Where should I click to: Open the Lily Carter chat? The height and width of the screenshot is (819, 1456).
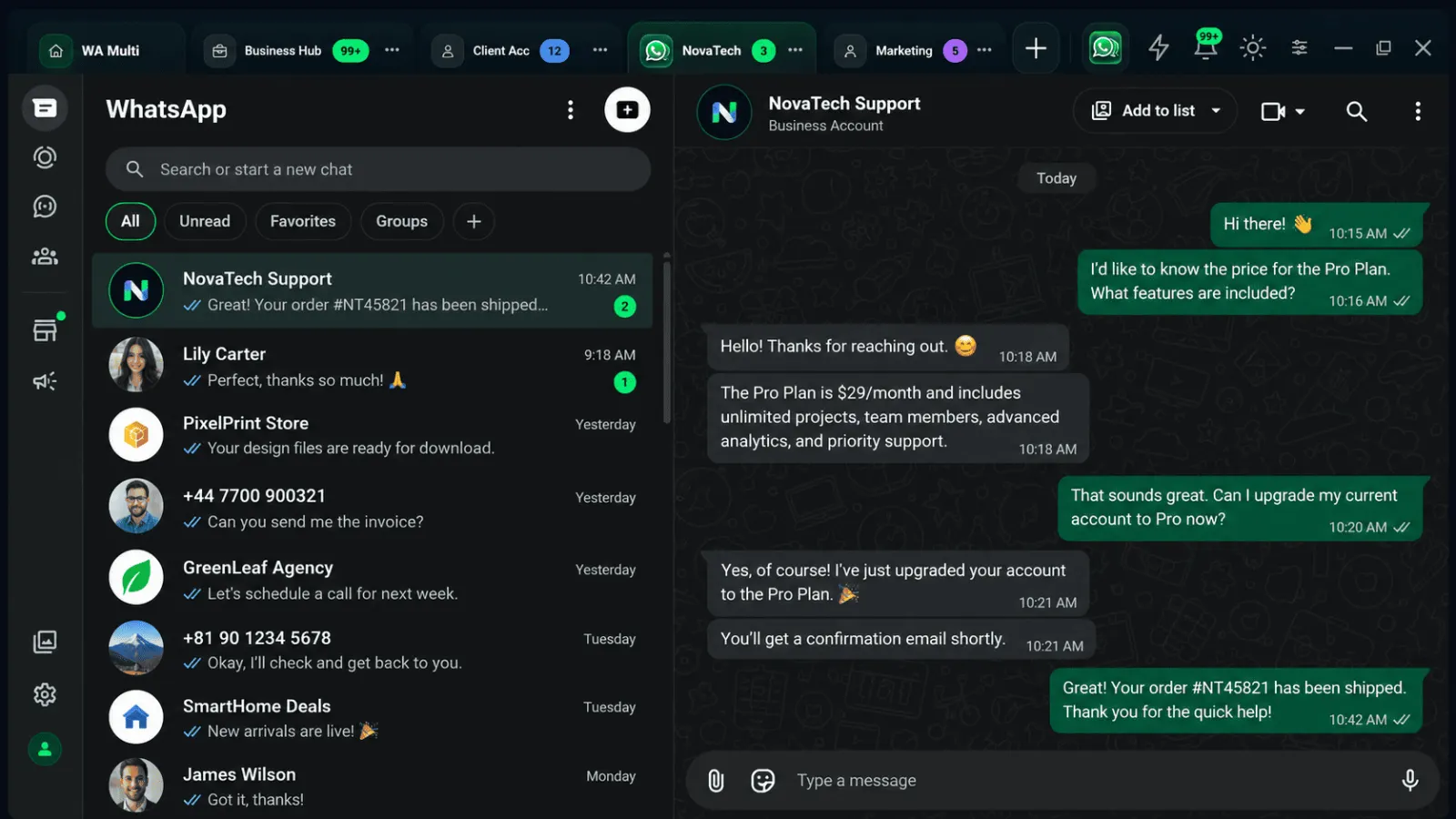click(372, 367)
